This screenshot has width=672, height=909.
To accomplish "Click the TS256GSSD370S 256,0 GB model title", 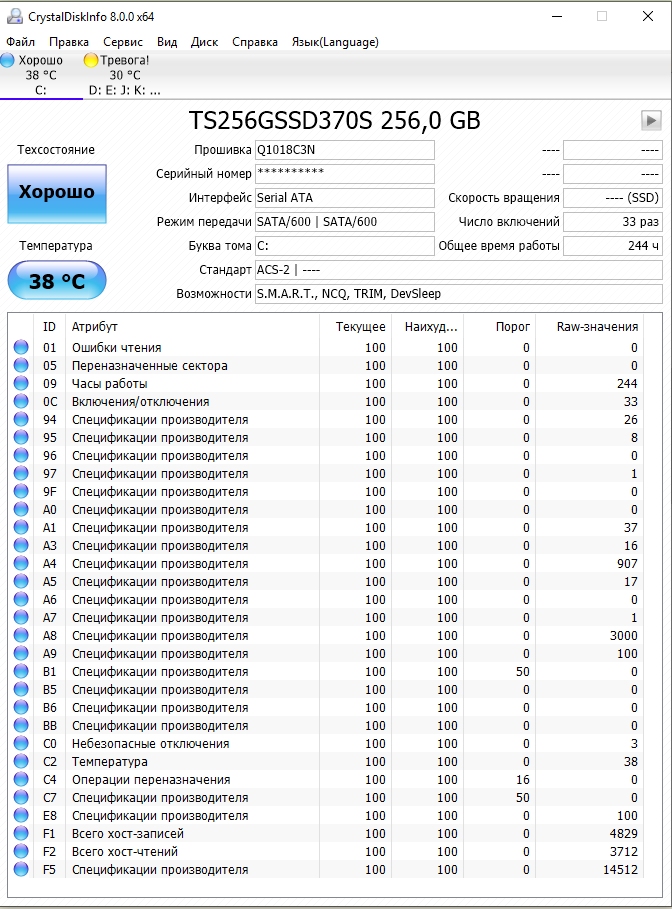I will 335,121.
